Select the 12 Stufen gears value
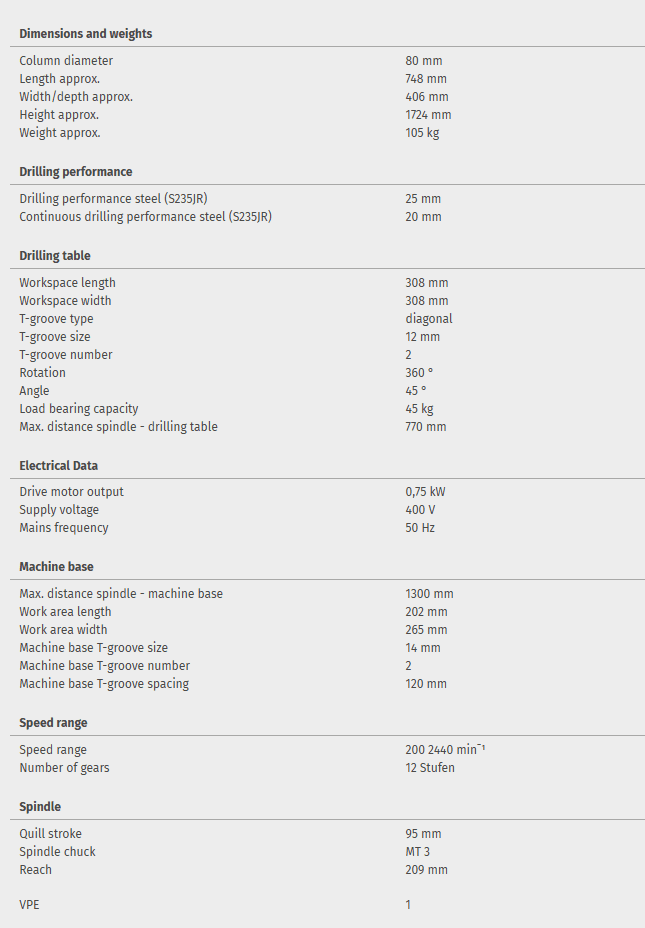Image resolution: width=645 pixels, height=928 pixels. click(x=430, y=768)
